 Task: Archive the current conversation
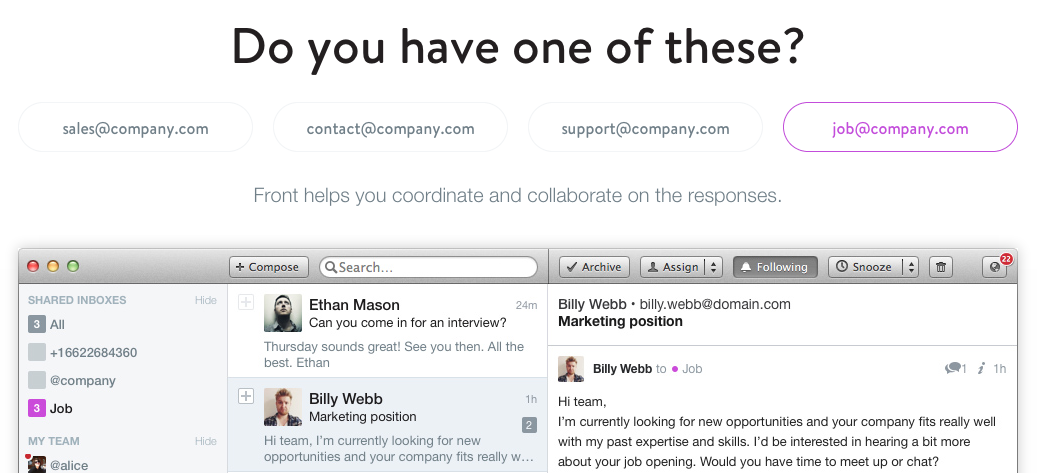click(594, 267)
